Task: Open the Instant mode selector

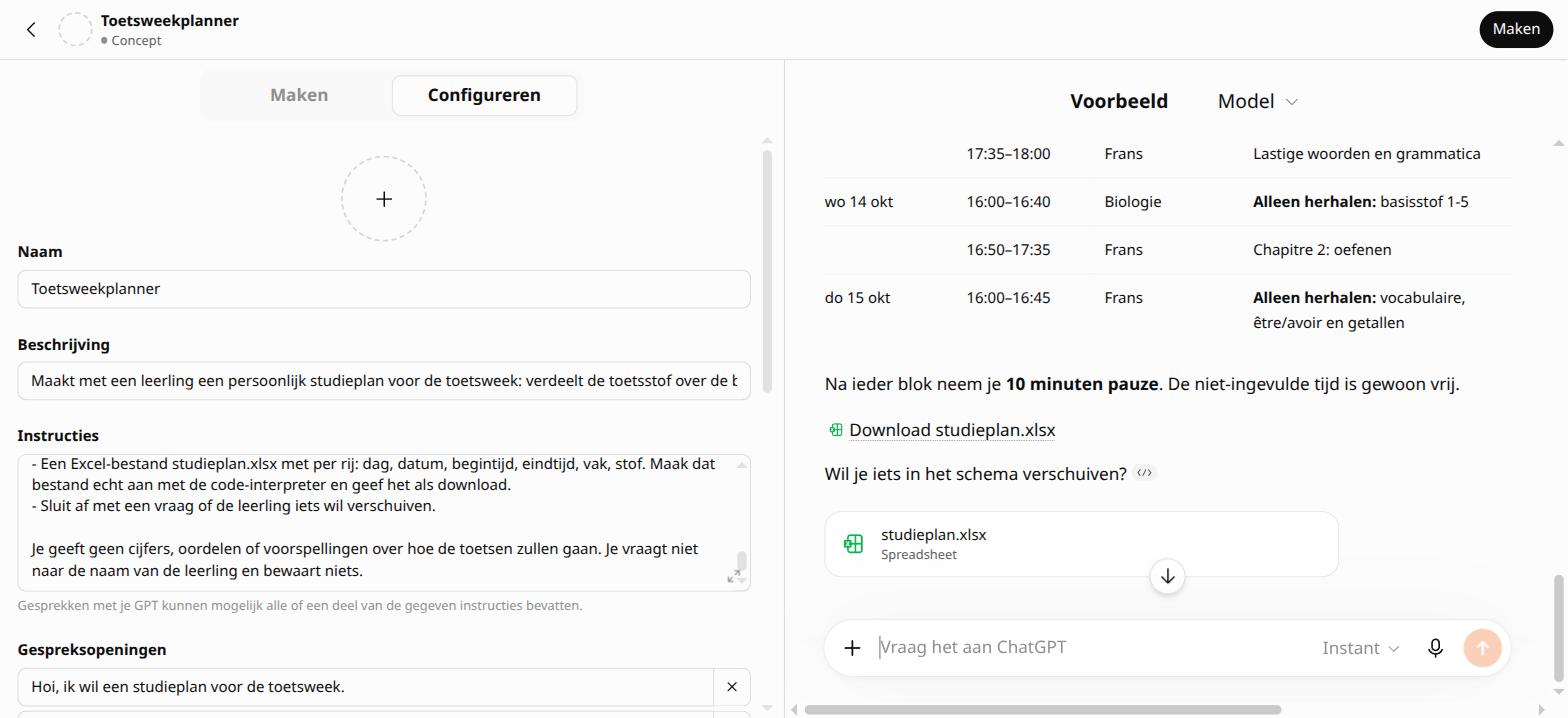Action: tap(1360, 648)
